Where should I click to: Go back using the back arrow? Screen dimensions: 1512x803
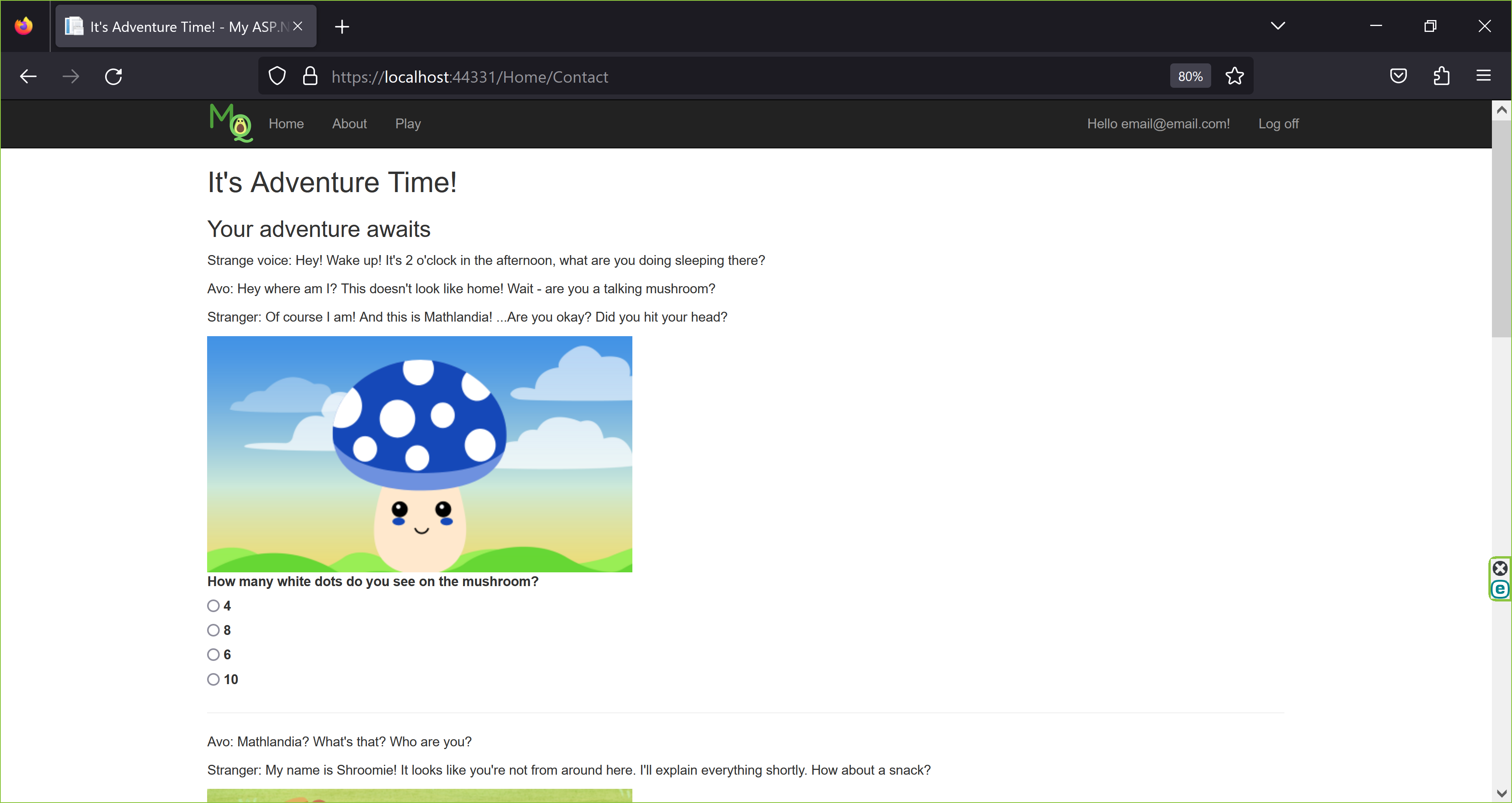28,76
